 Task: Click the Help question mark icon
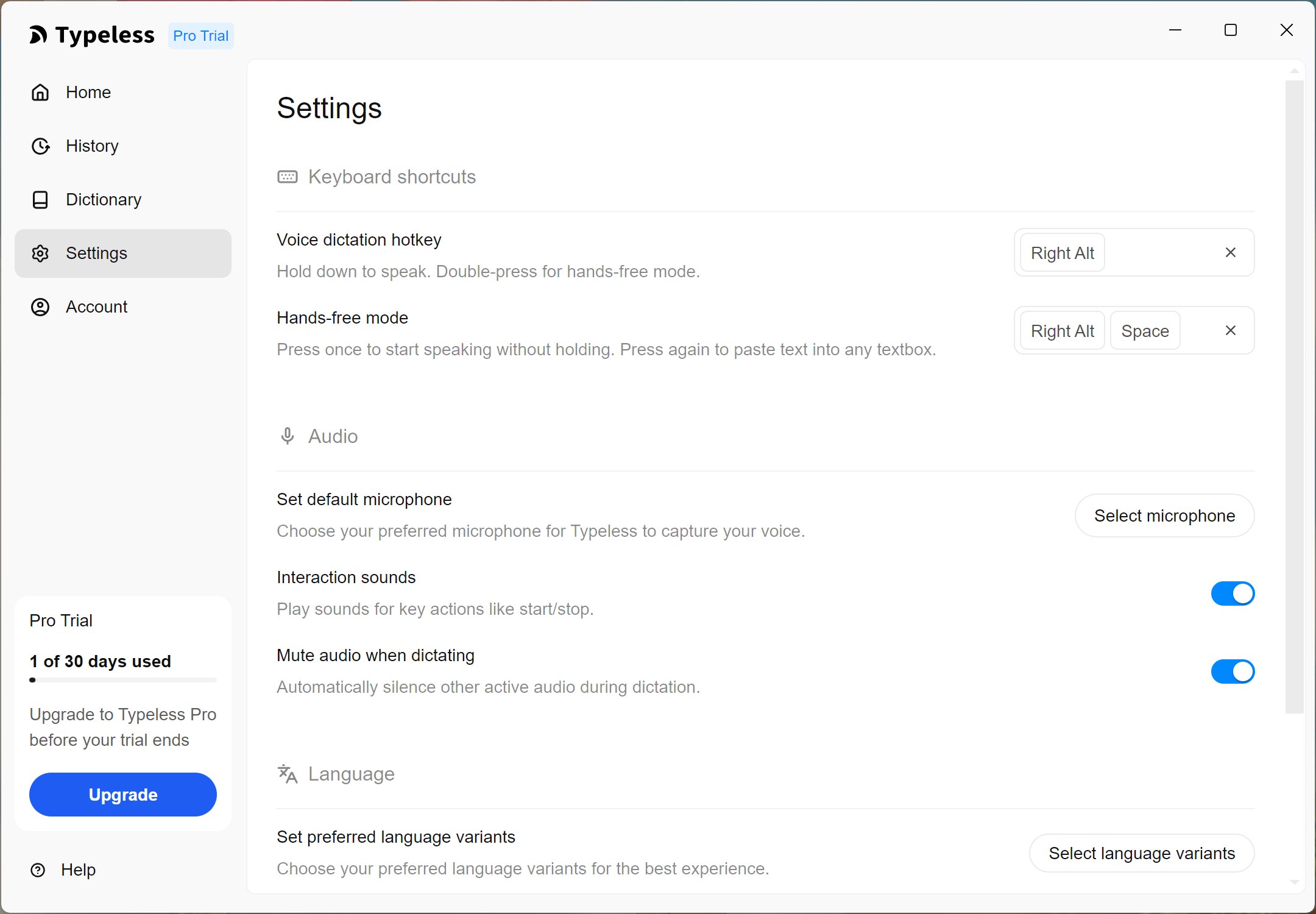tap(38, 870)
